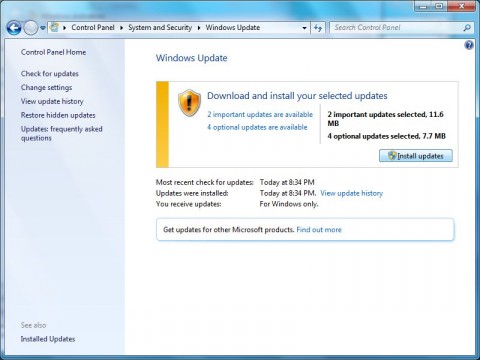Viewport: 480px width, 360px height.
Task: Open 2 important updates are available
Action: (x=260, y=114)
